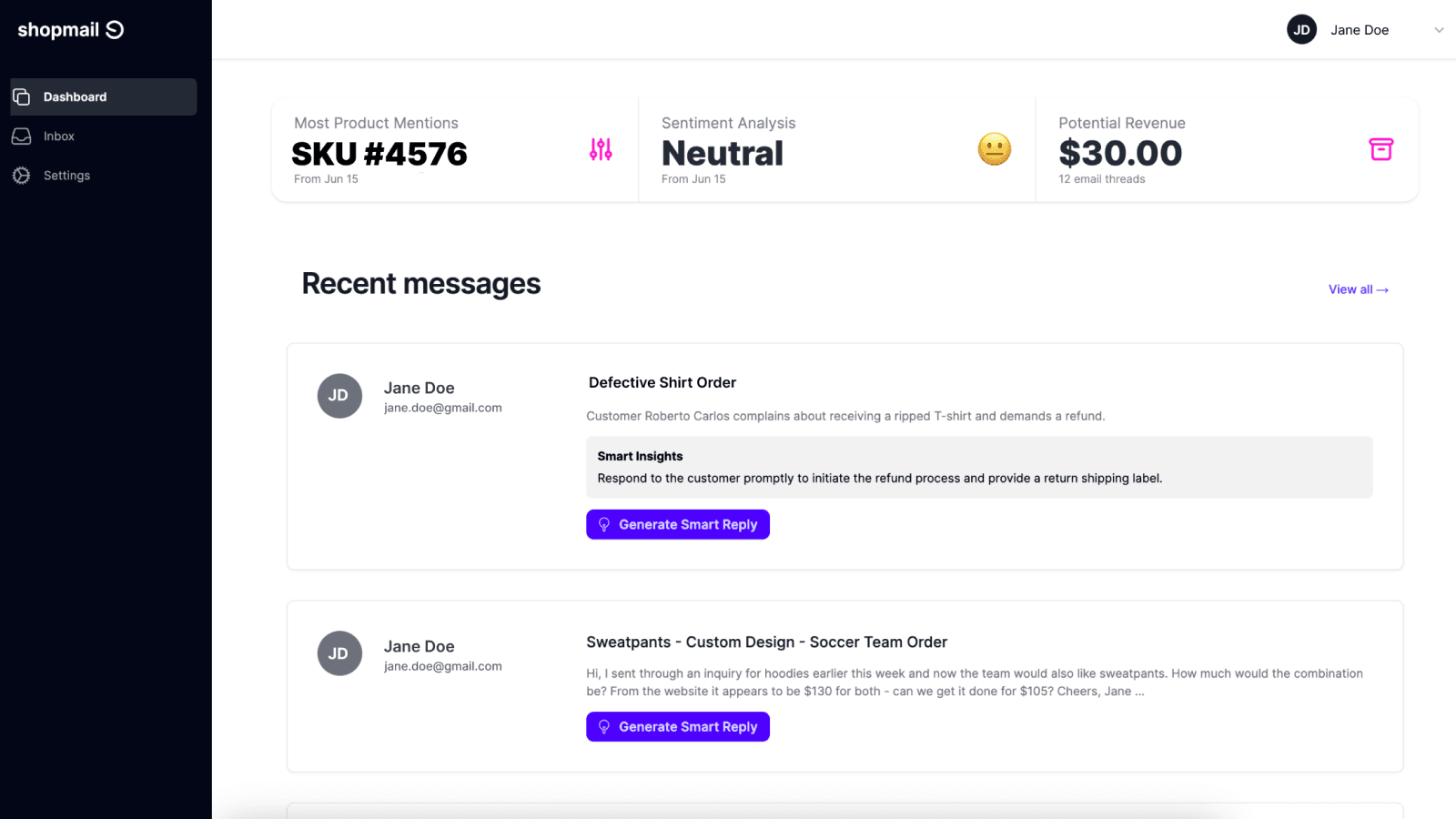1456x819 pixels.
Task: Select the Dashboard panel icon
Action: [x=21, y=96]
